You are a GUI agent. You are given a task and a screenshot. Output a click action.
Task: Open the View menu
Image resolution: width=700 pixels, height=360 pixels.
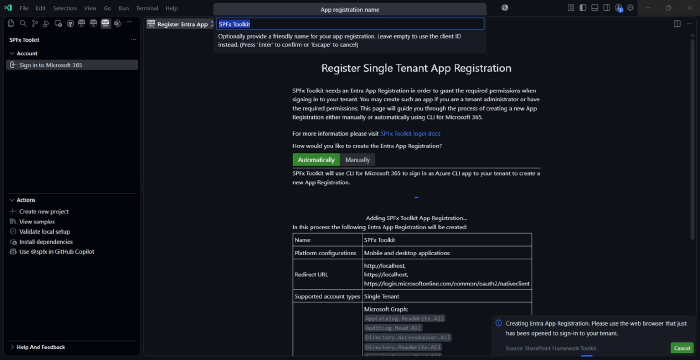(90, 8)
